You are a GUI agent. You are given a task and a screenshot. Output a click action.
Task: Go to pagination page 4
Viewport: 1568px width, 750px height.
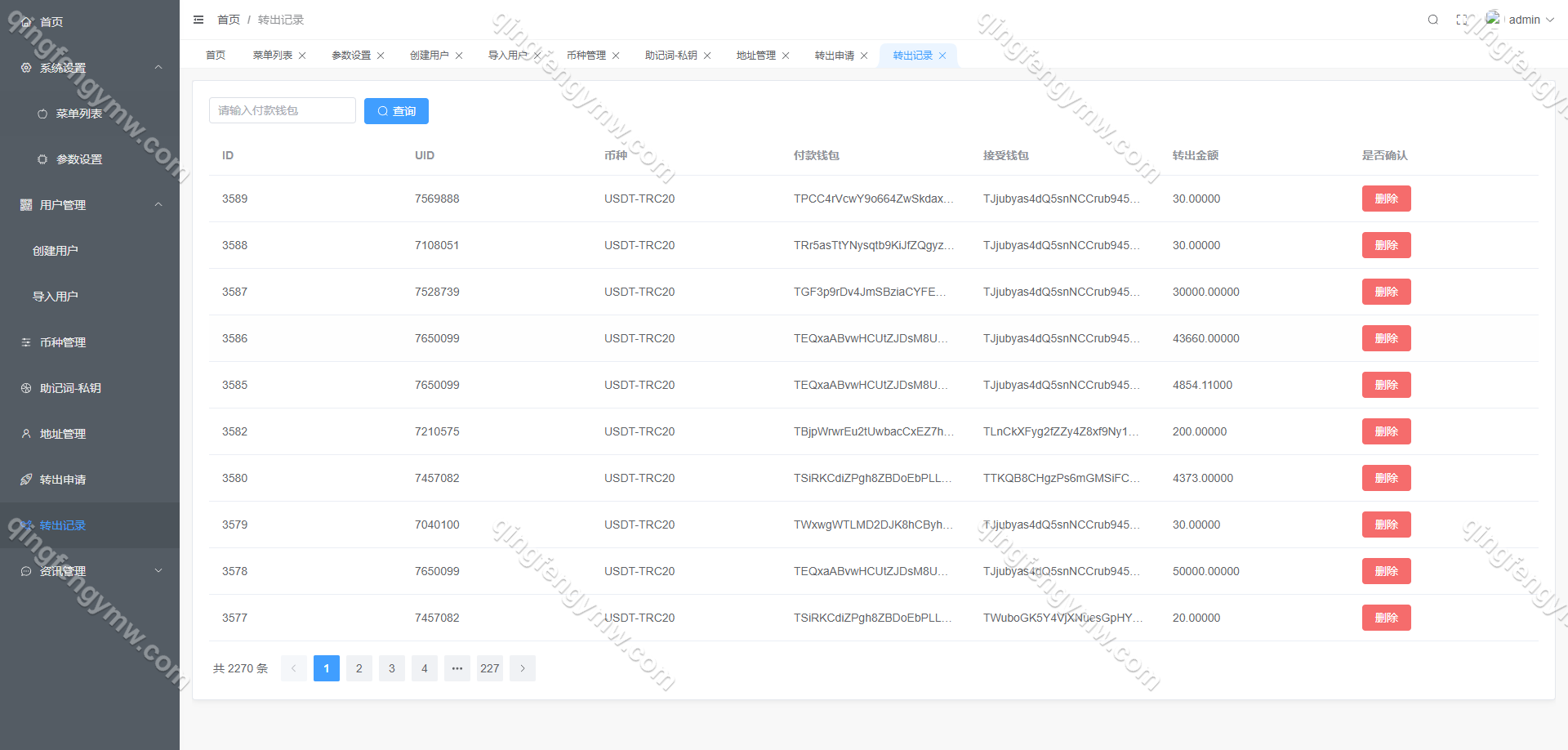point(425,668)
